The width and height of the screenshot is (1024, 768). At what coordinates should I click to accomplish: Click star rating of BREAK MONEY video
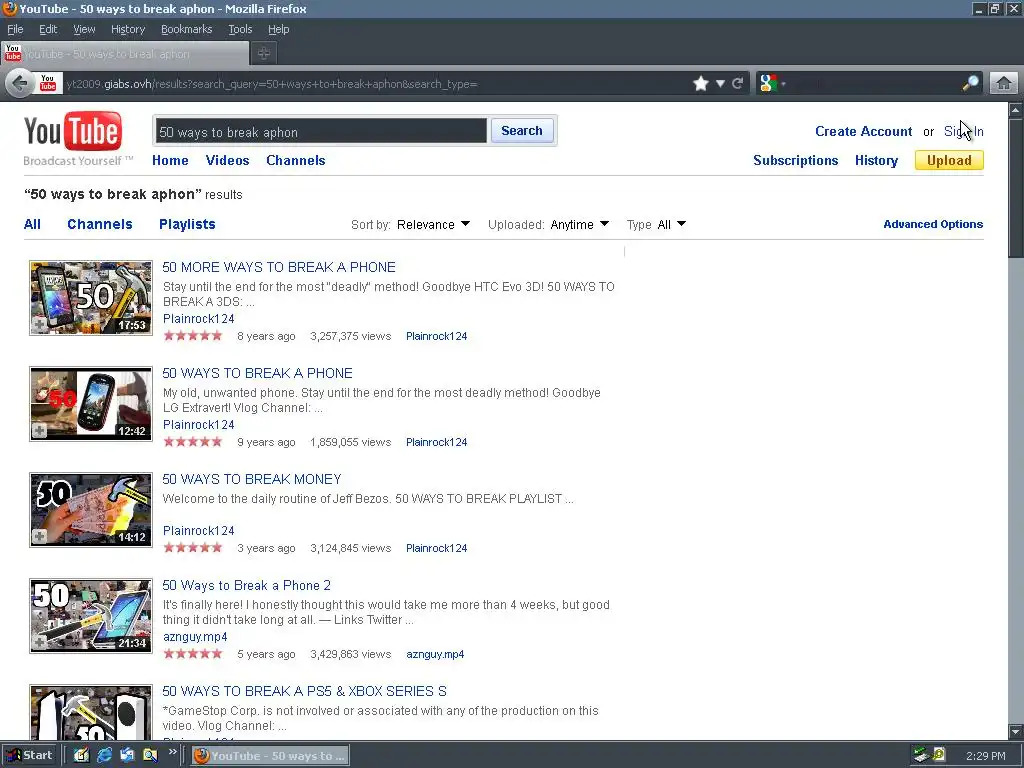tap(193, 548)
